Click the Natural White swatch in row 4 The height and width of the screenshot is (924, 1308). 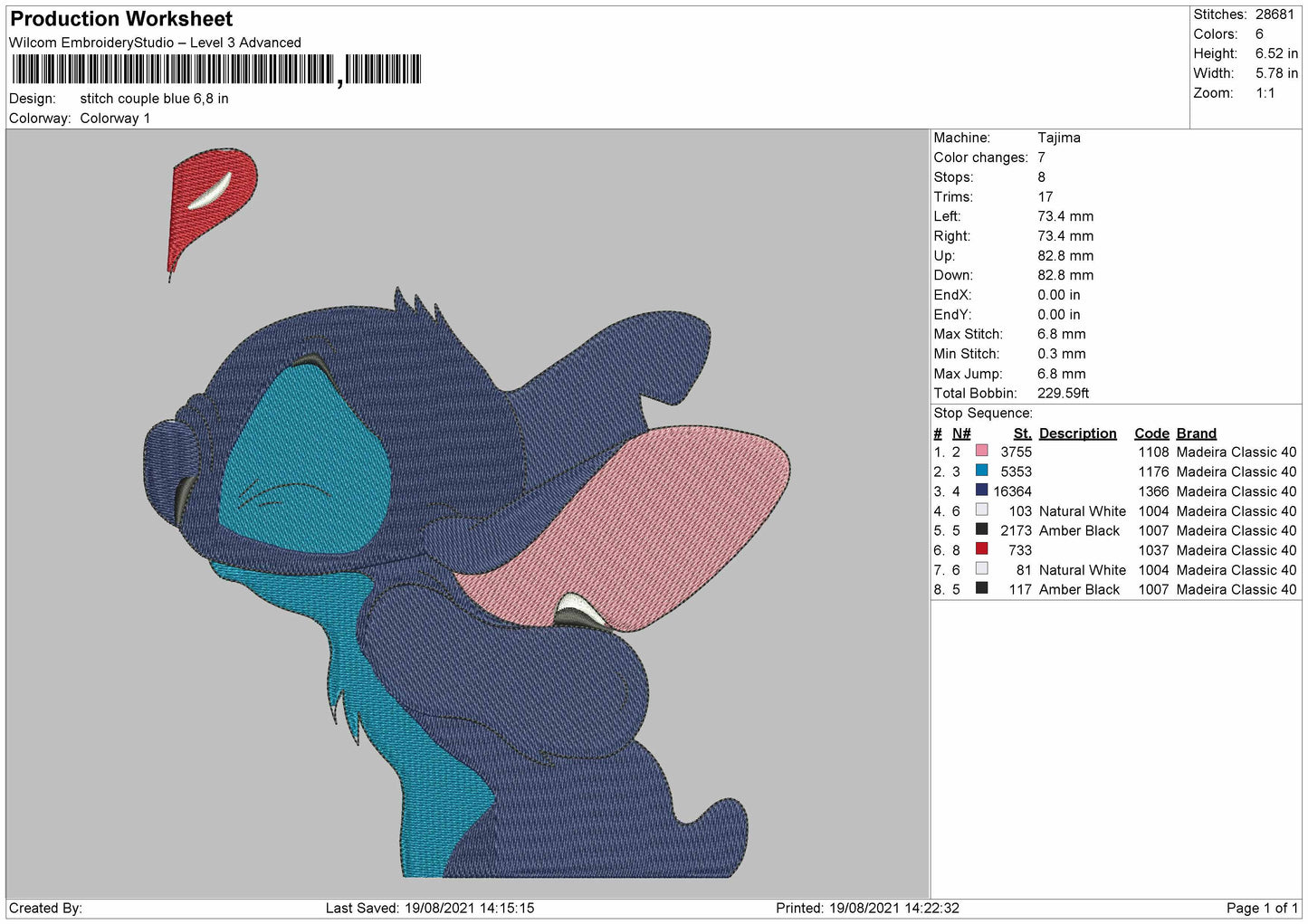(x=981, y=510)
